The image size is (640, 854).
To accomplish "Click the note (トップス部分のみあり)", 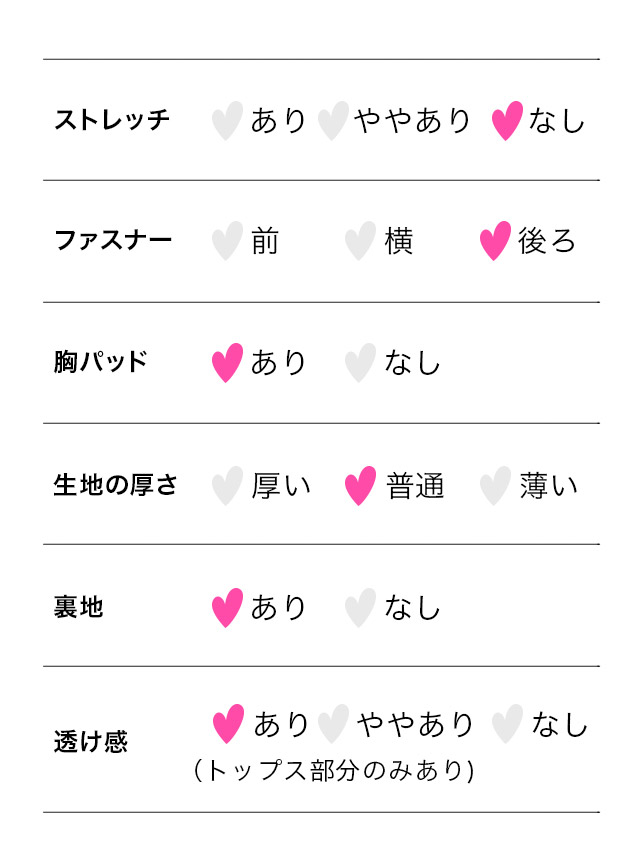I will [333, 771].
